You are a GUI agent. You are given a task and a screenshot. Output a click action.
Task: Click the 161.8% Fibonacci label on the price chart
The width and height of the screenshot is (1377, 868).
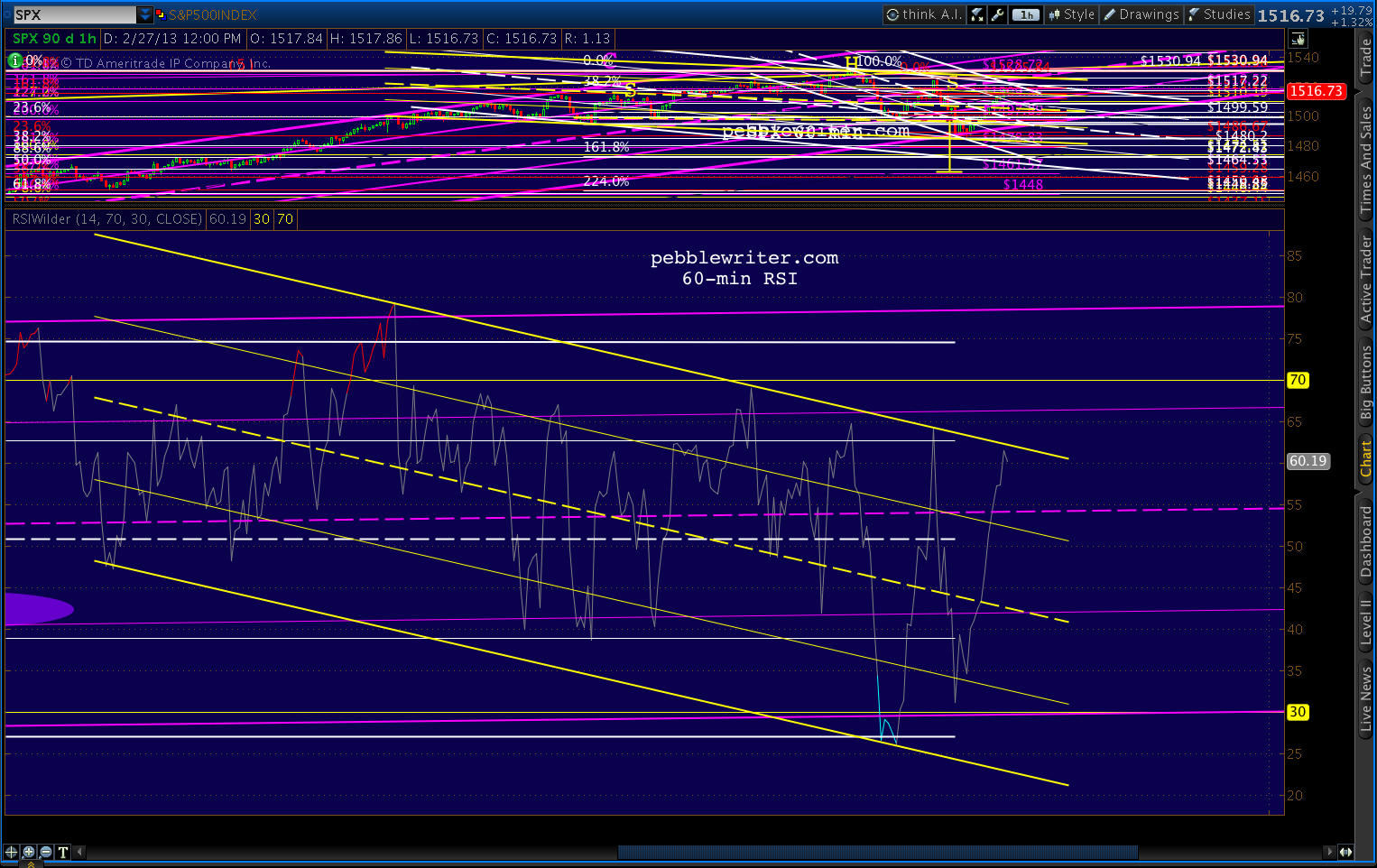coord(606,146)
